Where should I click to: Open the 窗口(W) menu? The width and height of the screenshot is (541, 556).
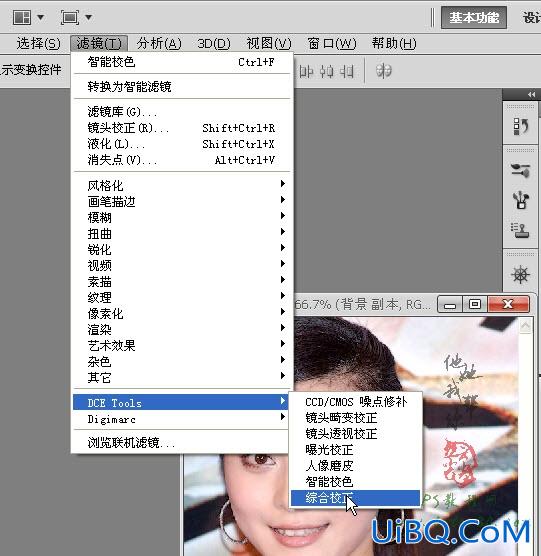point(331,44)
